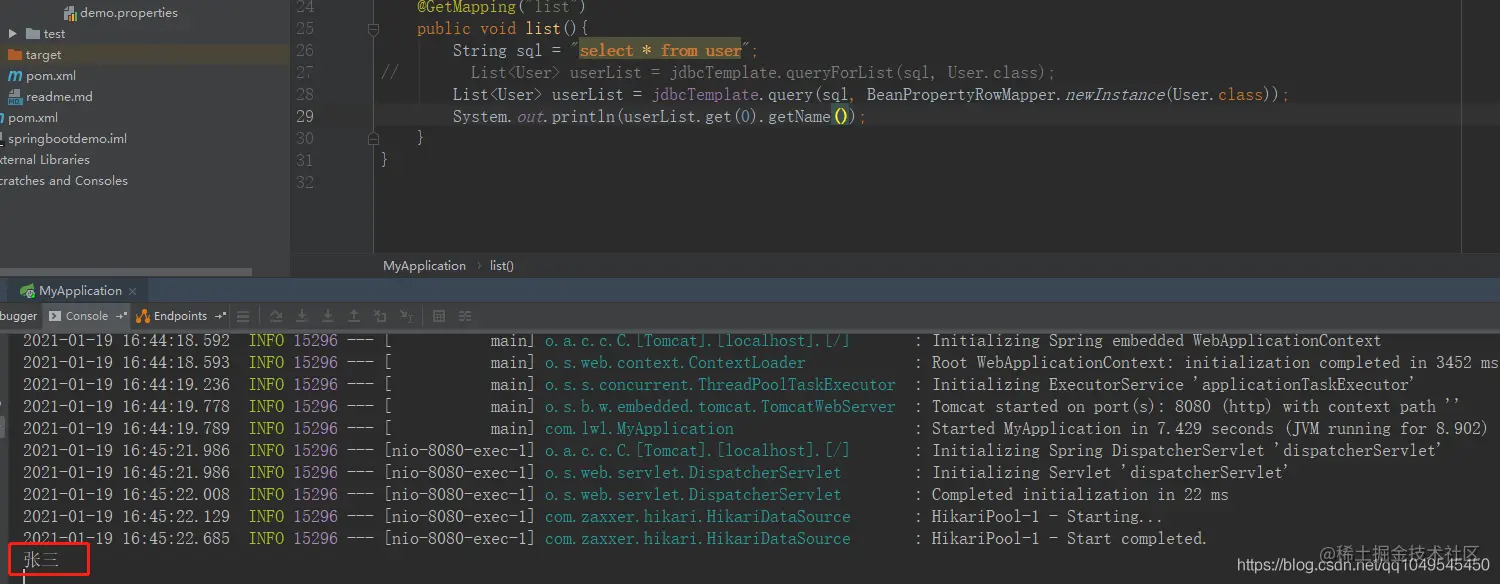The height and width of the screenshot is (584, 1500).
Task: Click "HikariPool-1 - Starting..." log message
Action: click(x=1047, y=517)
